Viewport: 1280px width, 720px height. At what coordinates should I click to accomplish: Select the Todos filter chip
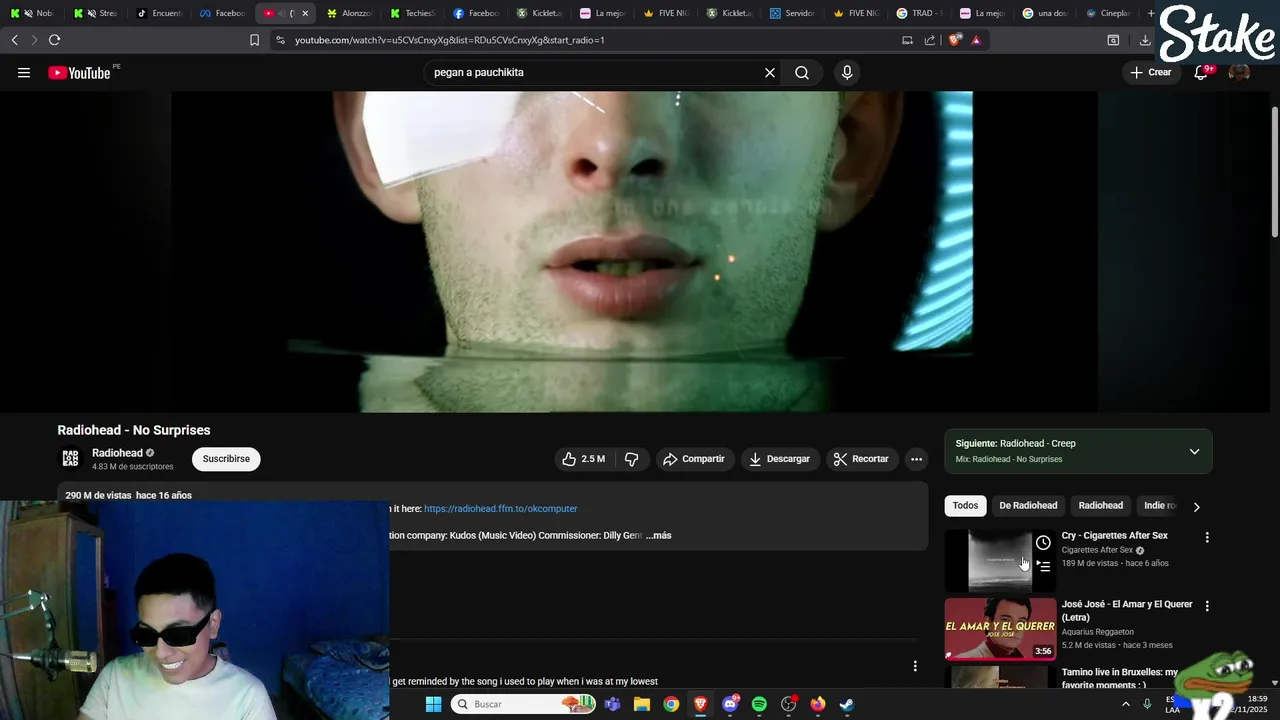(965, 505)
